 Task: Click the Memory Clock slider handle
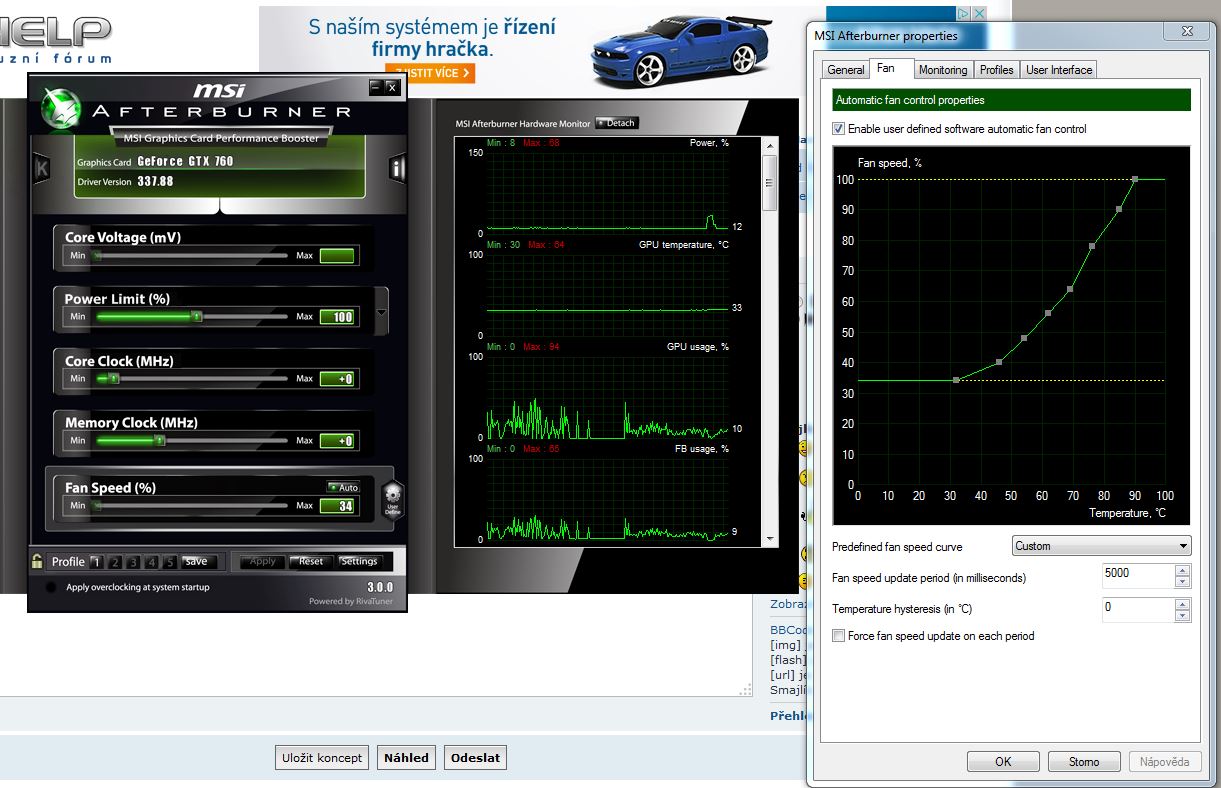click(x=159, y=440)
